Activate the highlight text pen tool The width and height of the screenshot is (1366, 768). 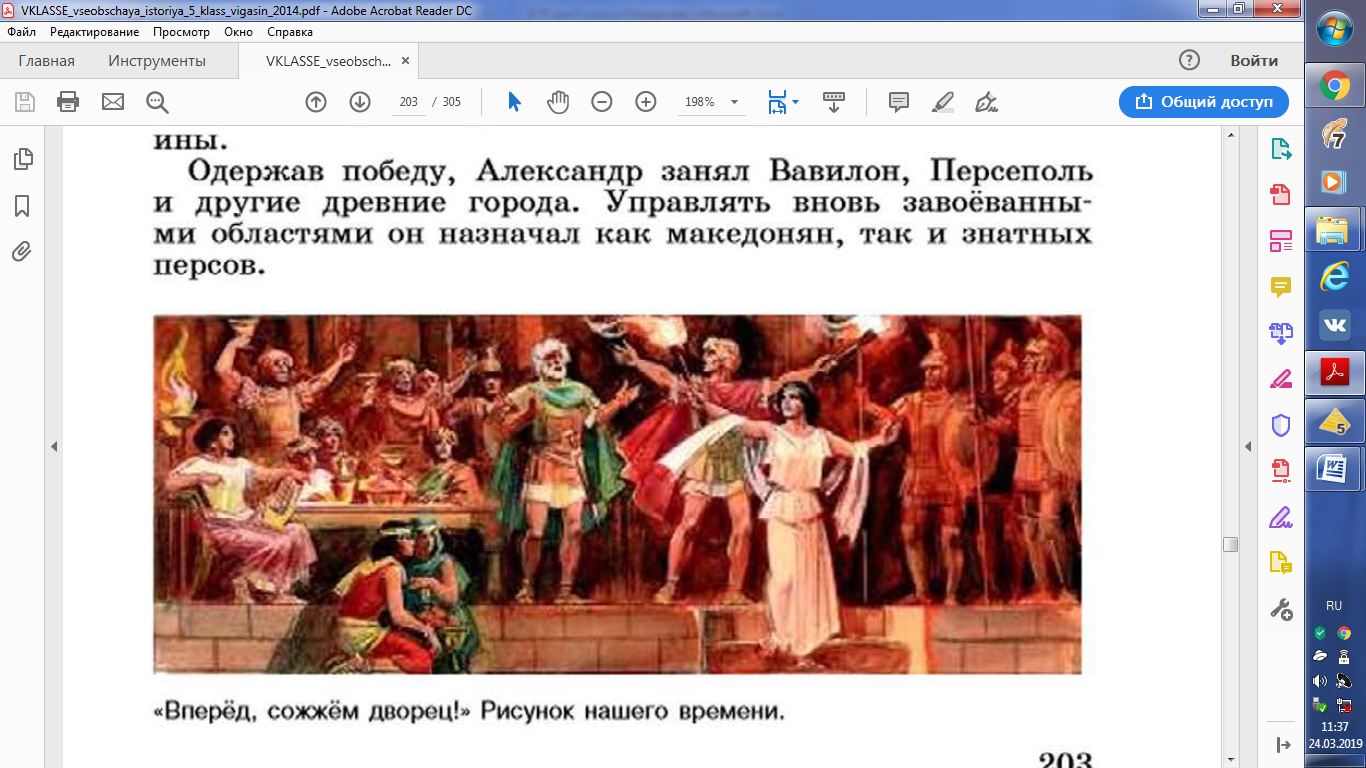[943, 102]
